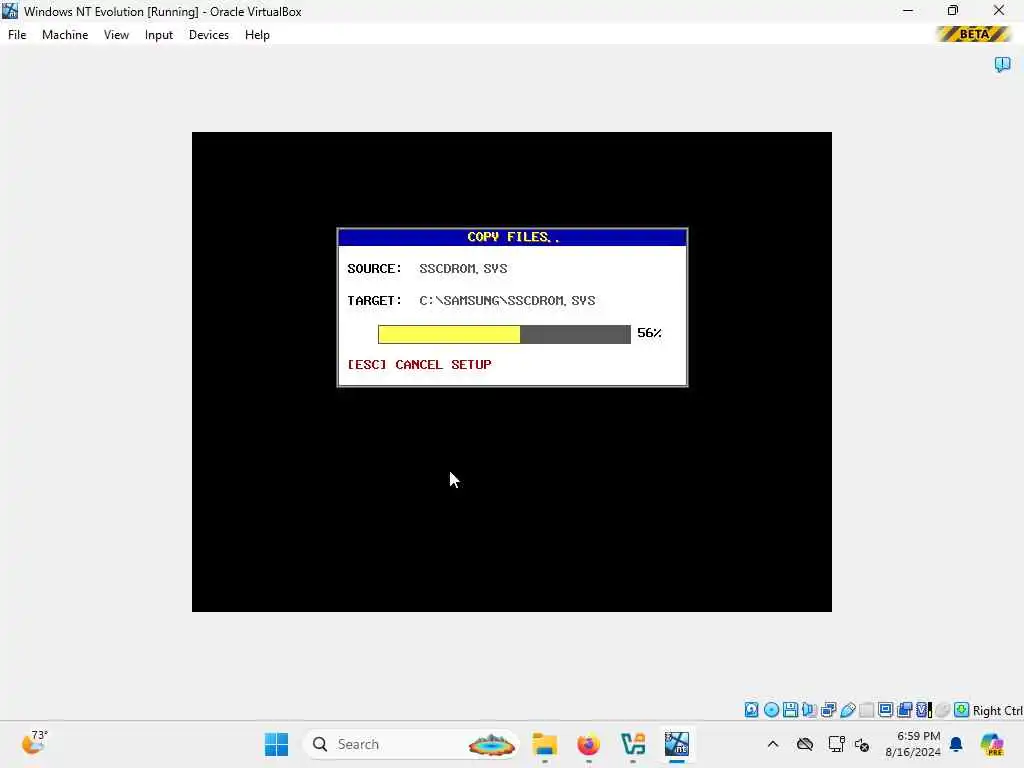Open the Windows Start menu
Viewport: 1024px width, 768px height.
(x=276, y=744)
